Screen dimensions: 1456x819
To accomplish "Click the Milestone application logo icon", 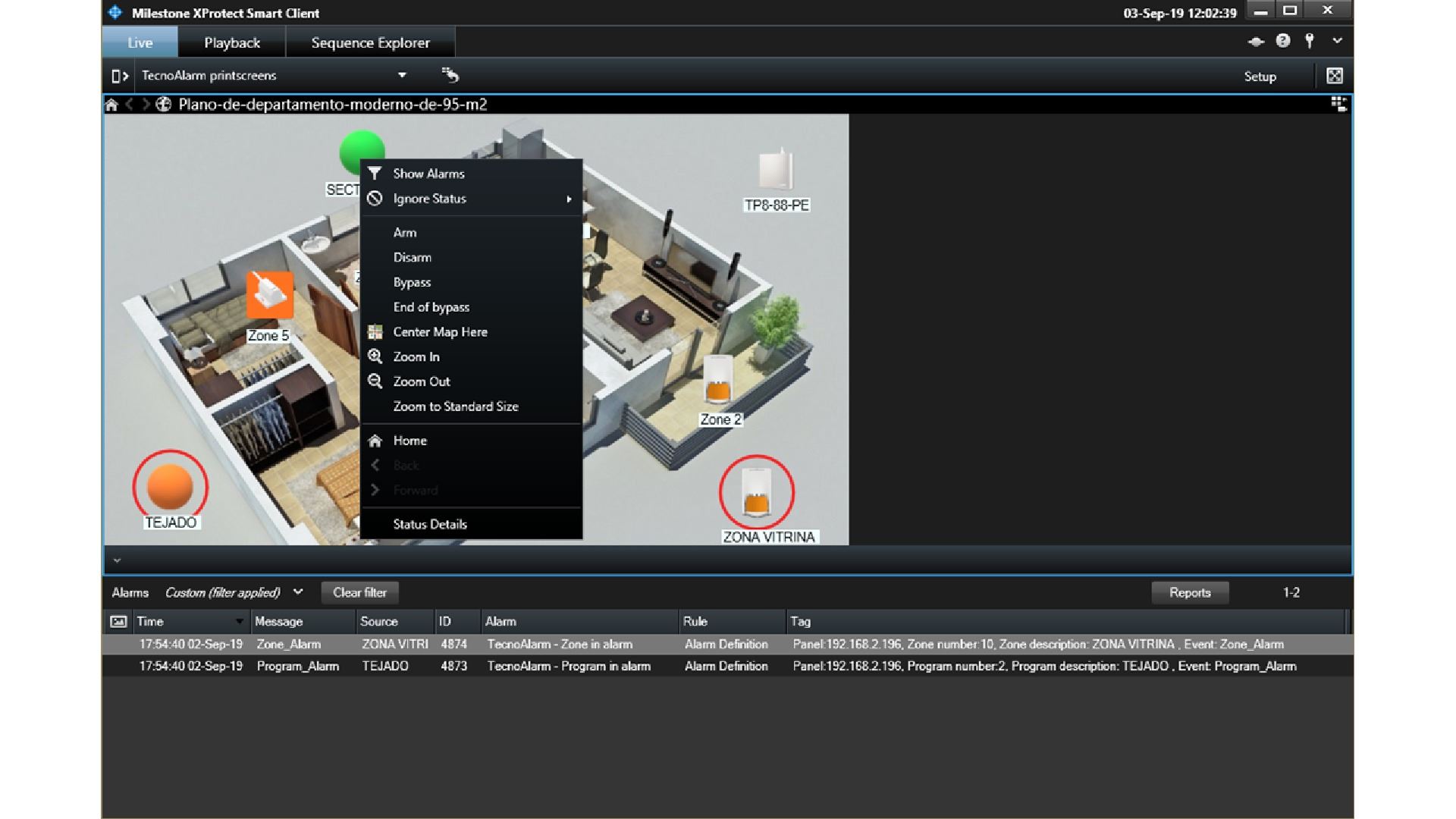I will (x=115, y=12).
